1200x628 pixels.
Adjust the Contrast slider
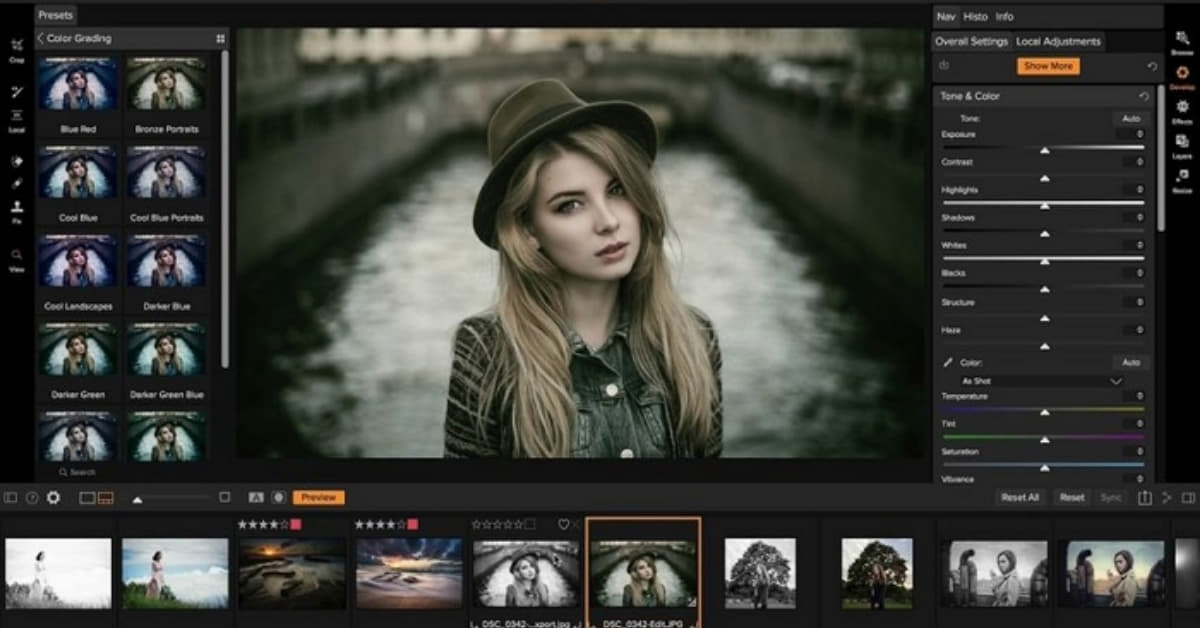click(x=1044, y=177)
